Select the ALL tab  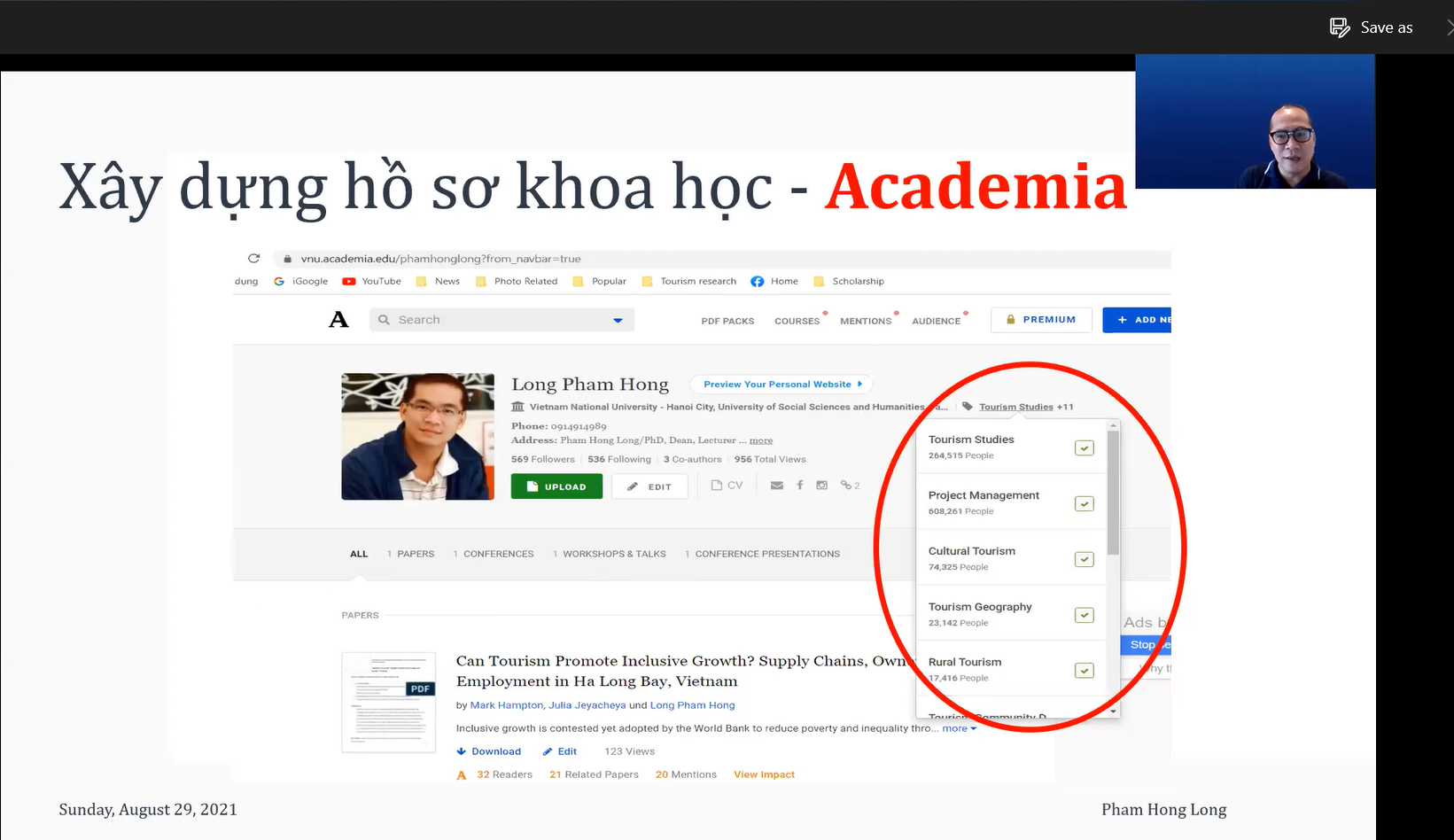click(359, 554)
